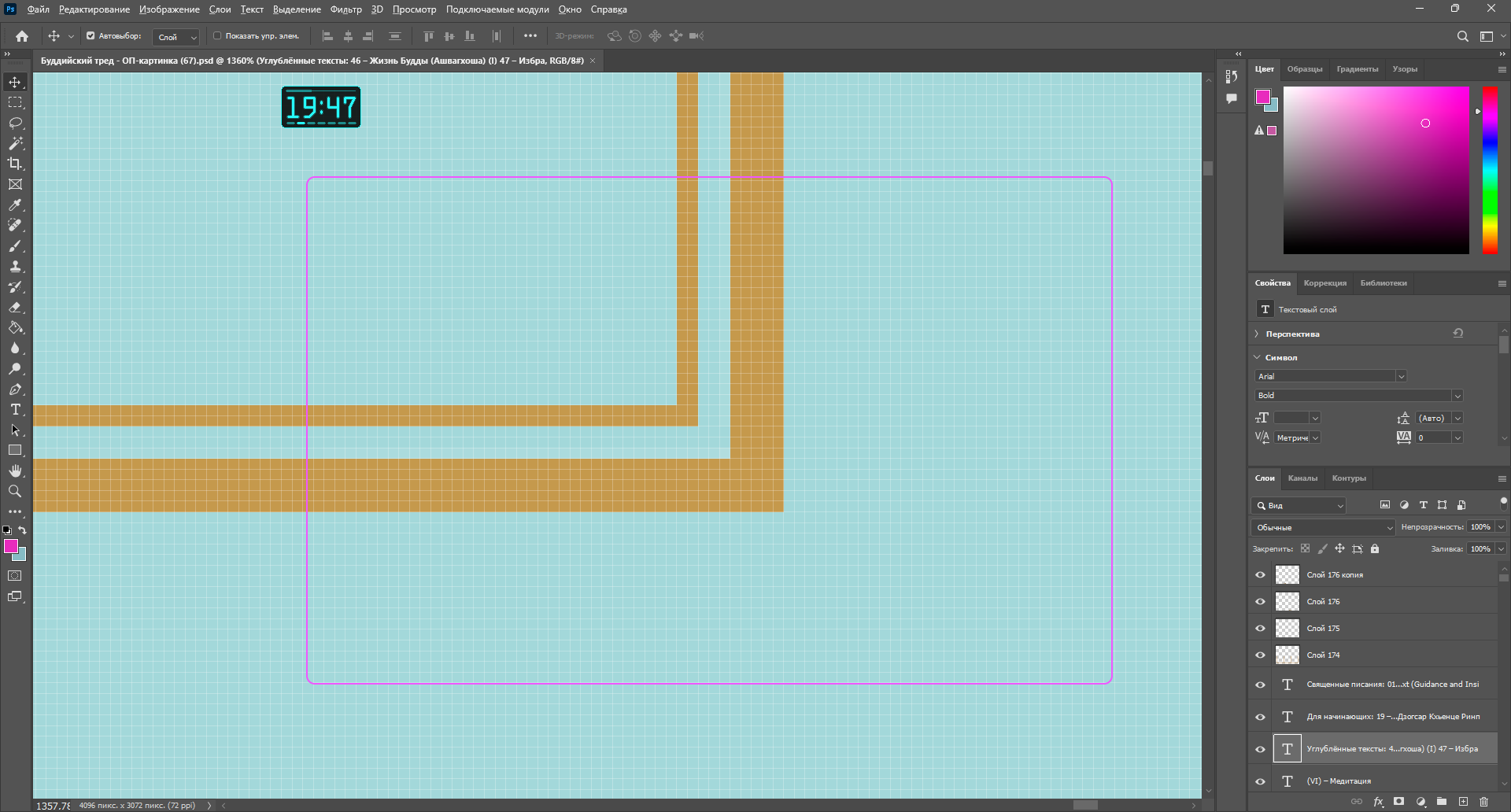Image resolution: width=1511 pixels, height=812 pixels.
Task: Pick the Eyedropper tool
Action: tap(15, 205)
